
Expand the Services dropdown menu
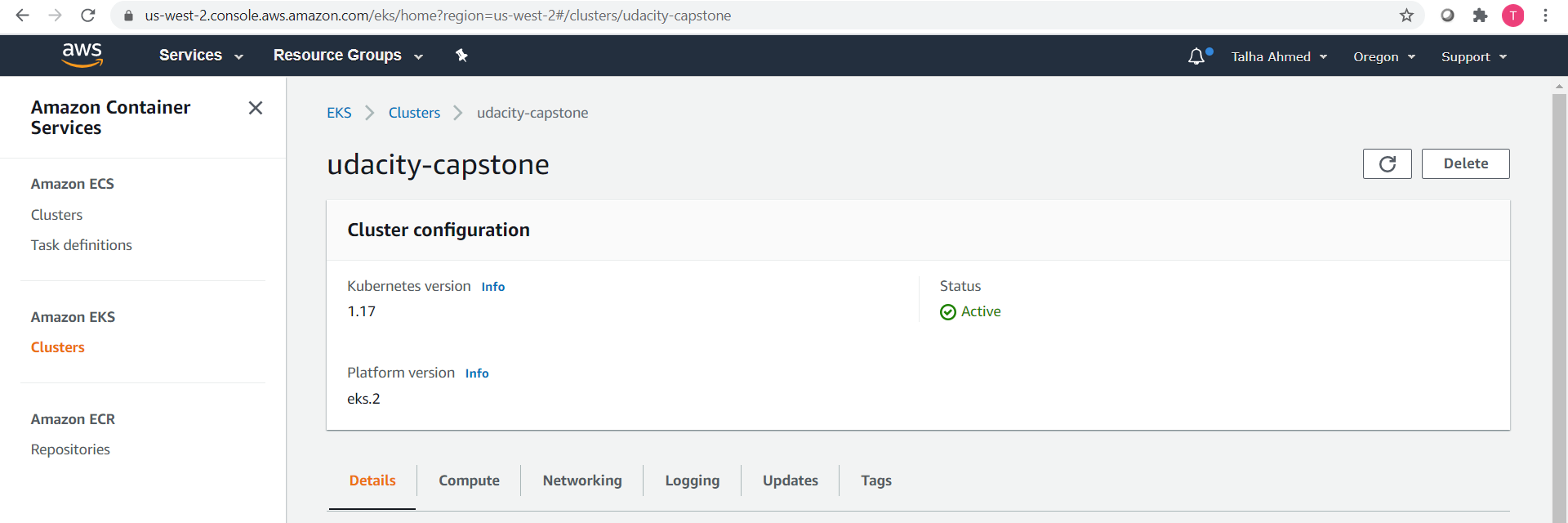click(x=201, y=56)
